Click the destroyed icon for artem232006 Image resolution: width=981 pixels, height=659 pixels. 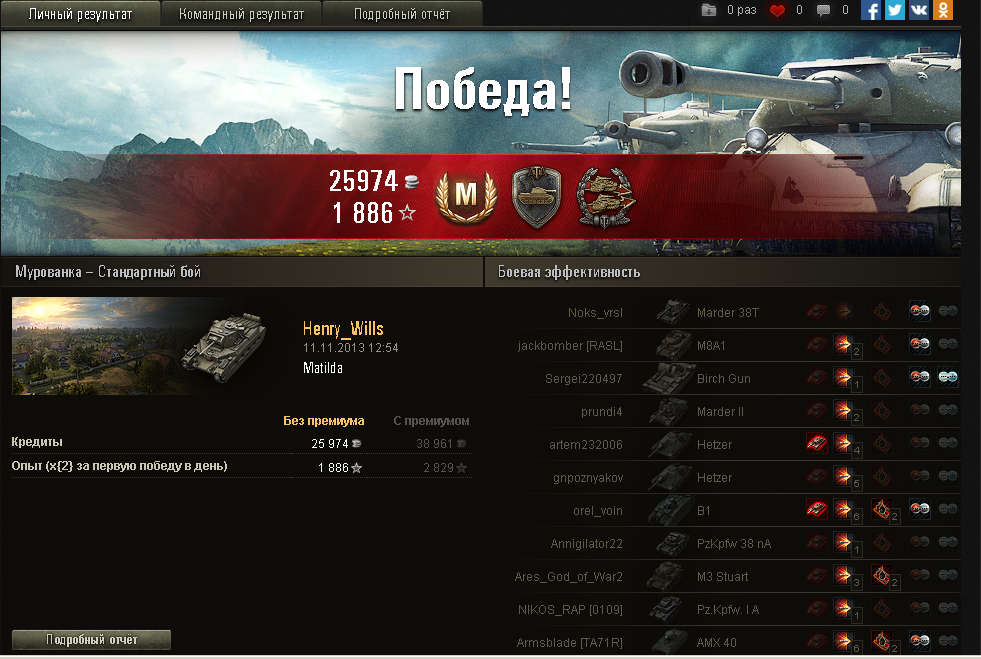click(816, 443)
